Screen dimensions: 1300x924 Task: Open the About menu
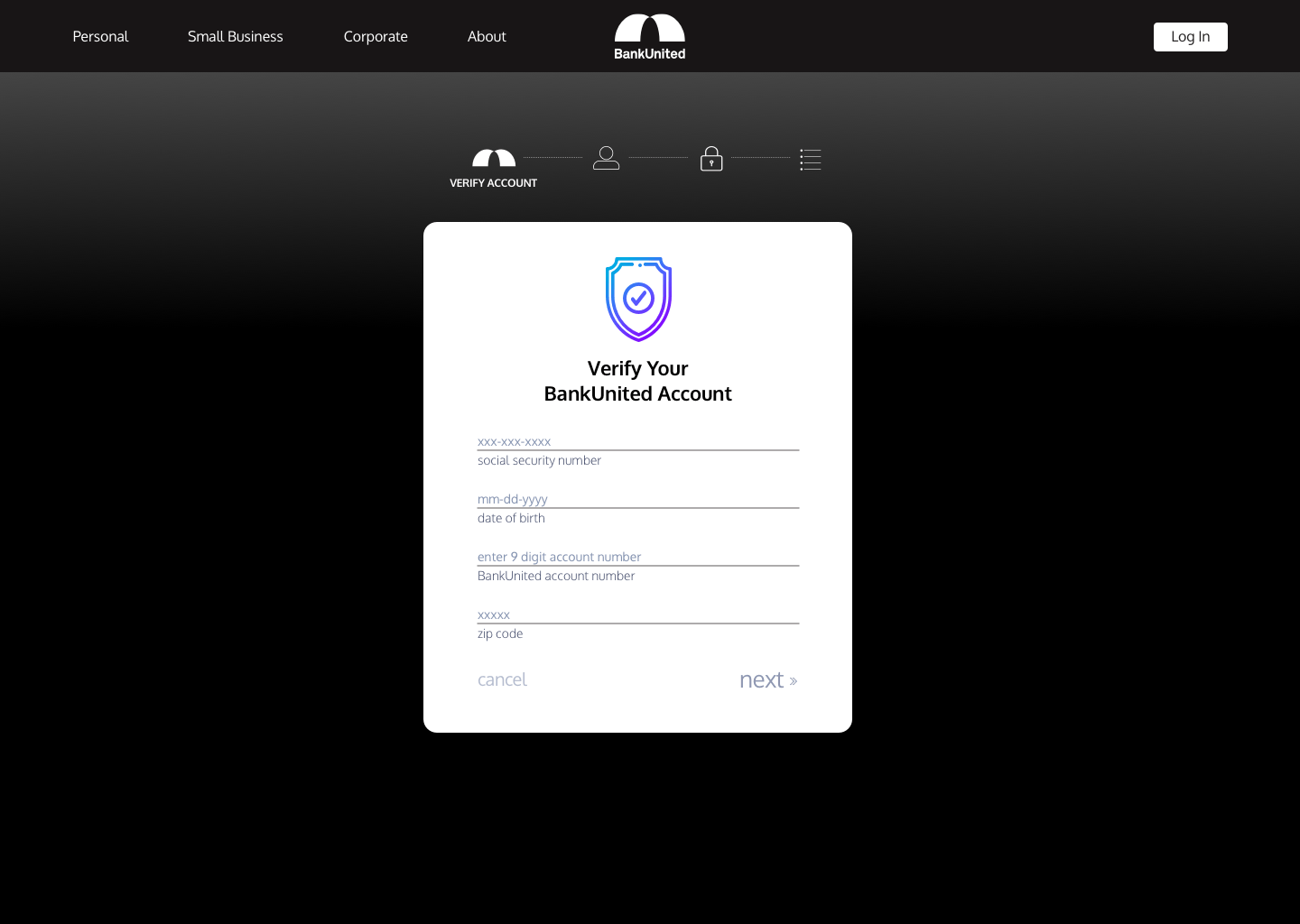click(487, 36)
